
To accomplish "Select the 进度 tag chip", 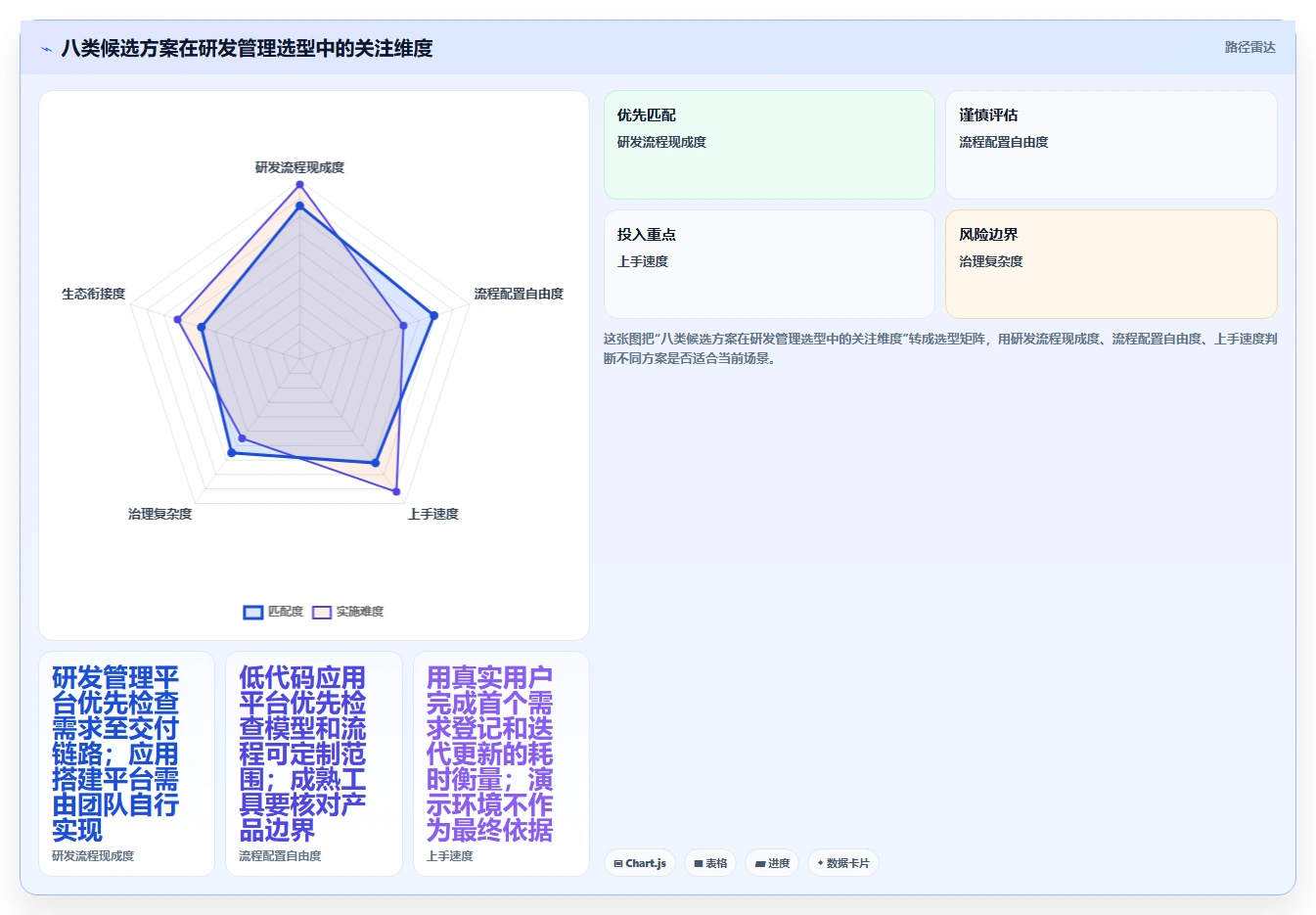I will click(x=772, y=863).
